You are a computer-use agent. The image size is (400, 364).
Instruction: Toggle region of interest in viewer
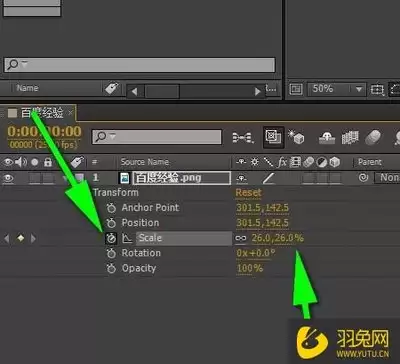[x=378, y=89]
